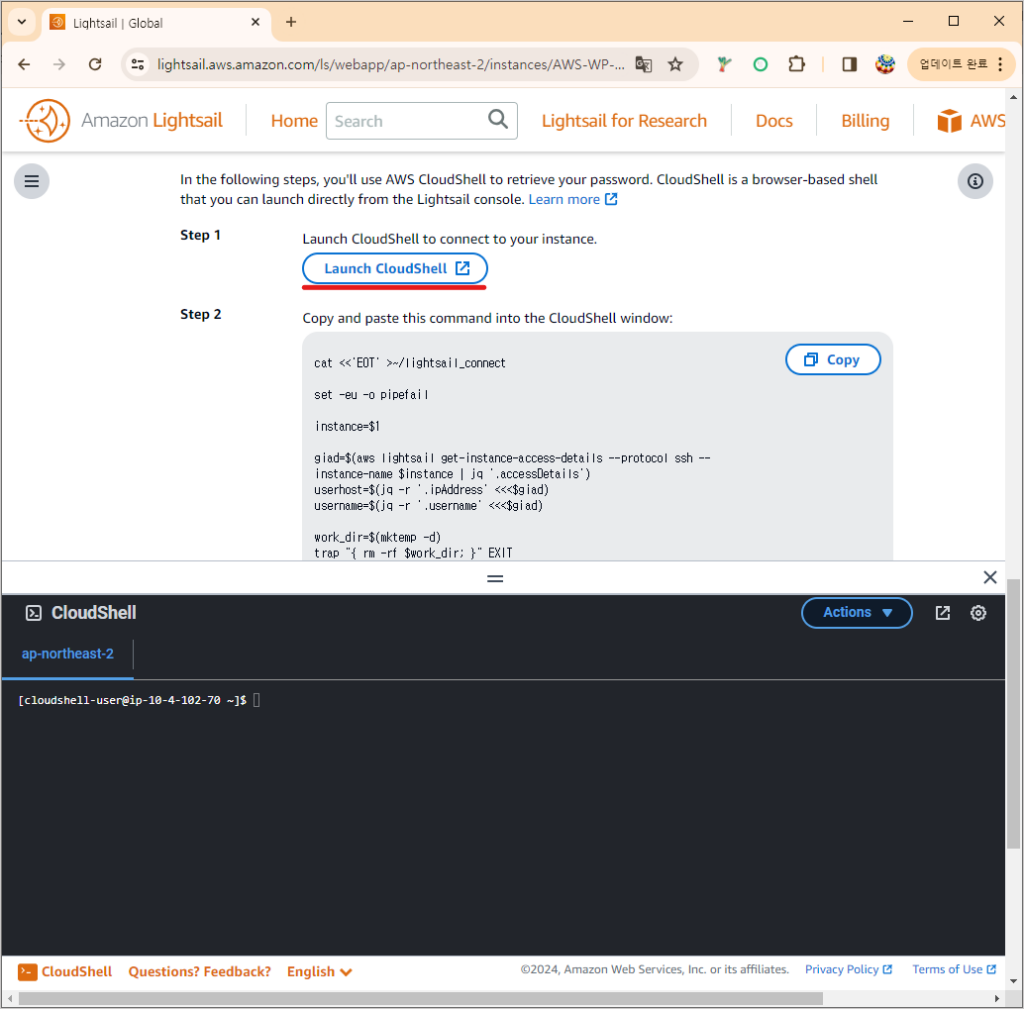Image resolution: width=1024 pixels, height=1009 pixels.
Task: Grab the CloudShell panel resize handle
Action: pyautogui.click(x=495, y=578)
